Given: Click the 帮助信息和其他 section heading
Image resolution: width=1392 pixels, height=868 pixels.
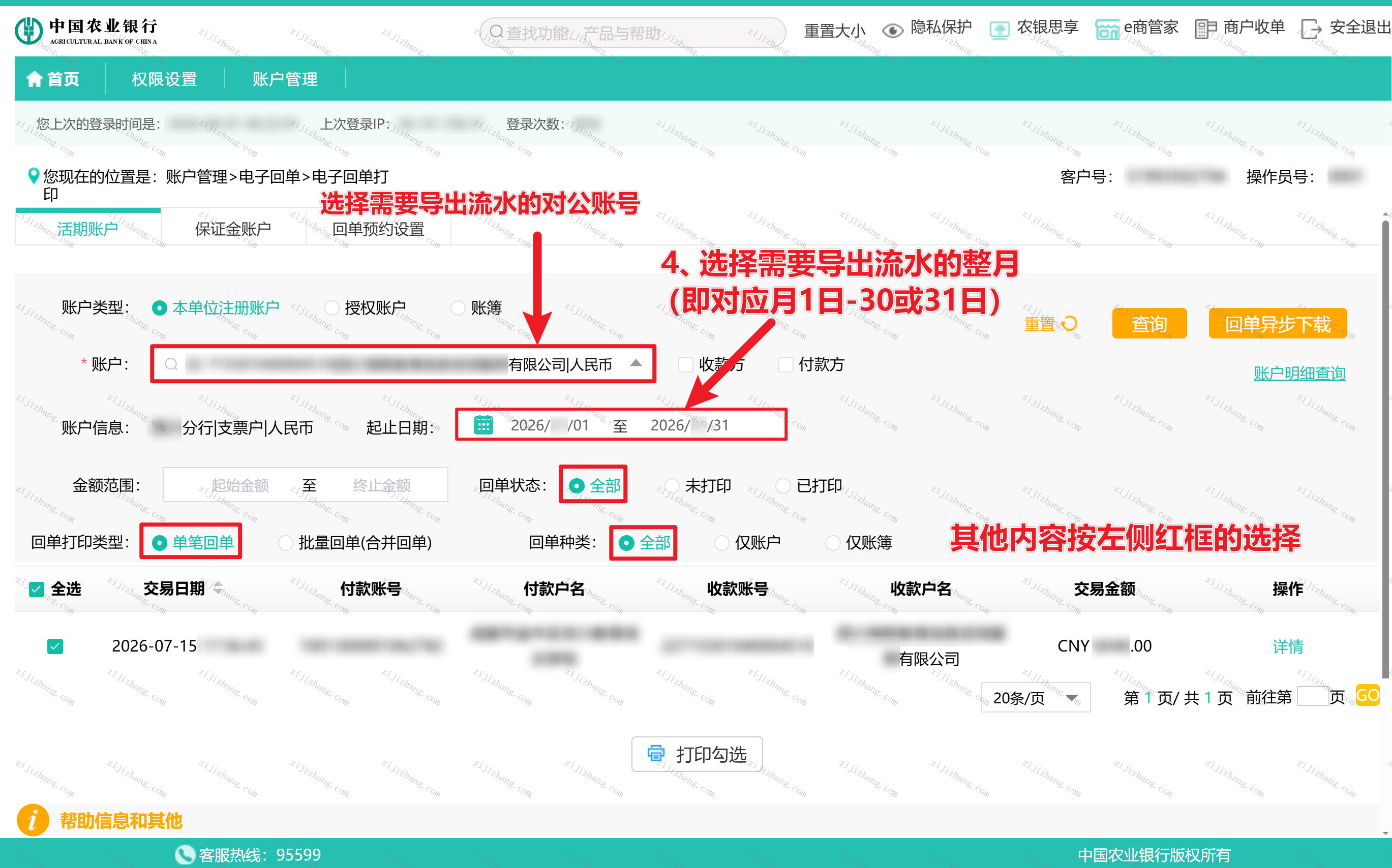Looking at the screenshot, I should [121, 820].
